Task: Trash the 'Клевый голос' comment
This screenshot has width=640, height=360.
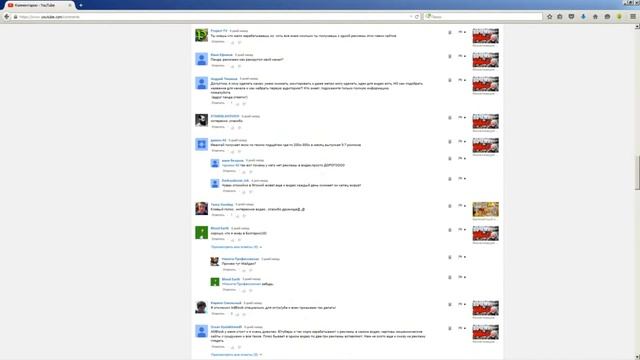Action: click(x=450, y=206)
